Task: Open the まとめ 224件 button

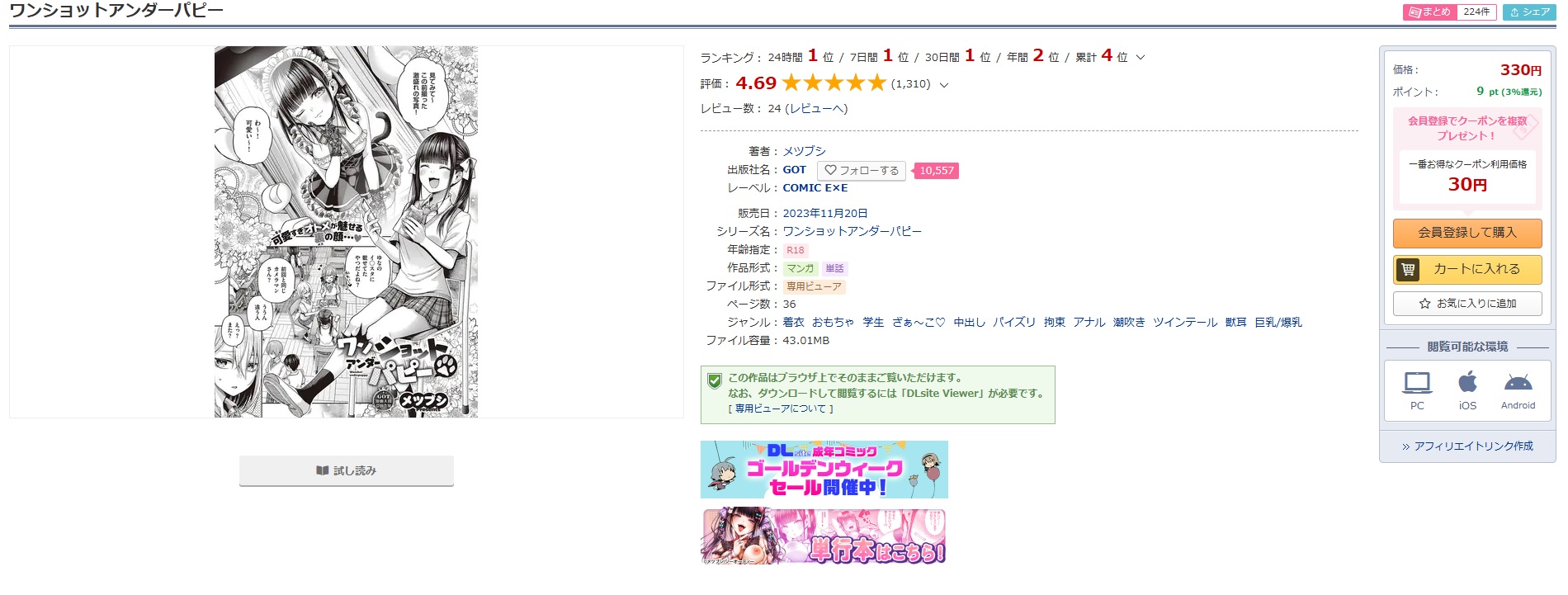Action: (1449, 12)
